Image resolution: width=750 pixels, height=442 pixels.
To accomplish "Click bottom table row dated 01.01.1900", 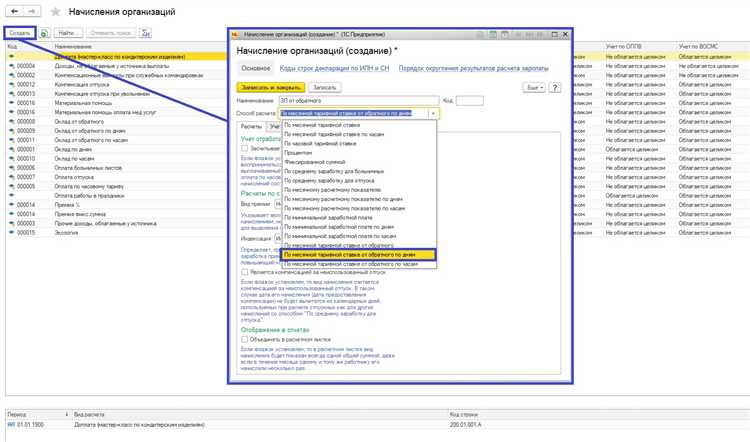I will 378,425.
